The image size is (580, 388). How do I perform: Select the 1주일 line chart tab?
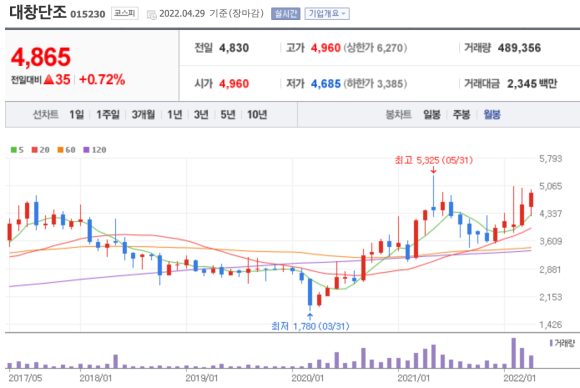click(108, 115)
